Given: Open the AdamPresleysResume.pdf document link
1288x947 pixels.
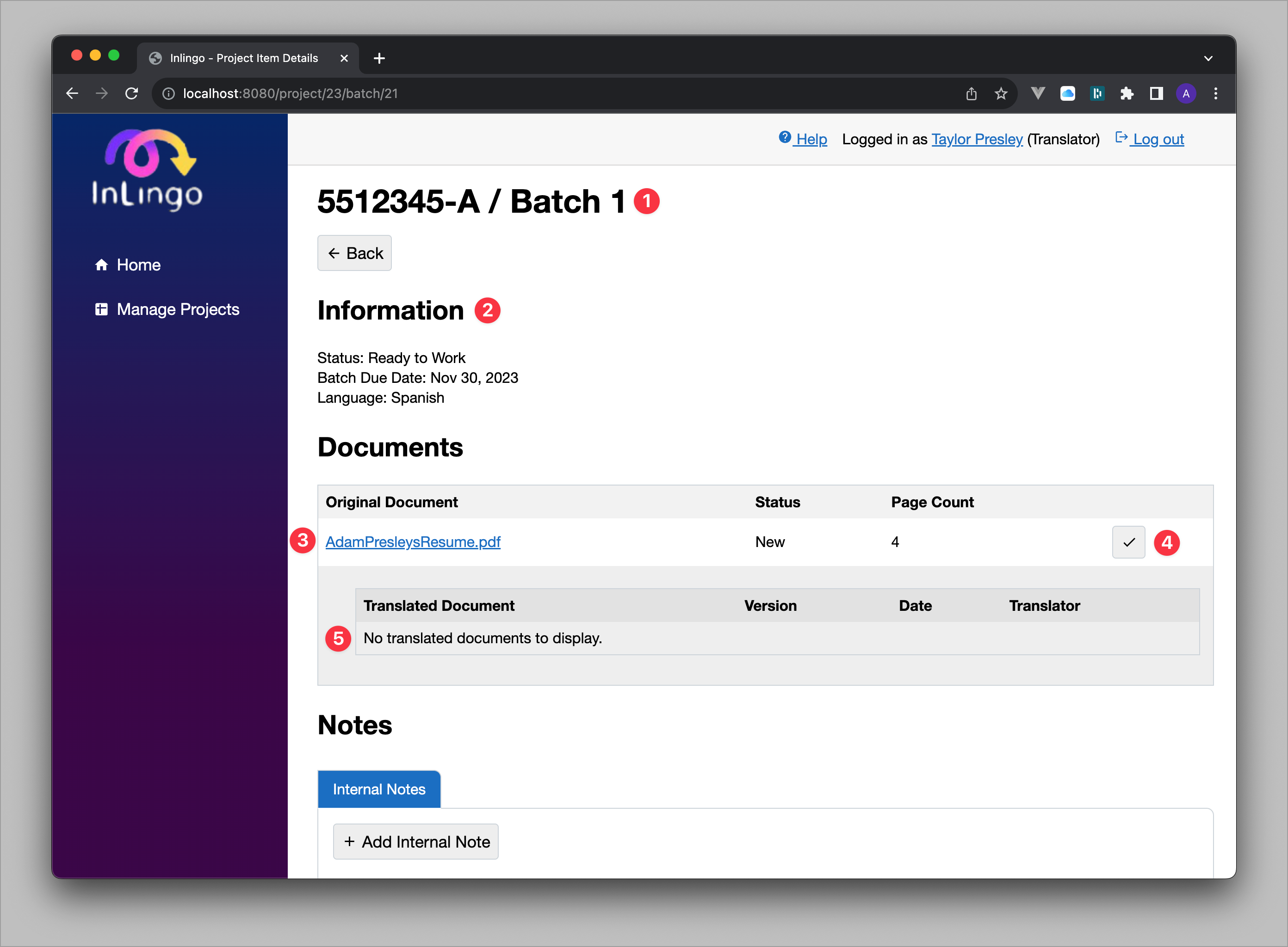Looking at the screenshot, I should pos(413,542).
